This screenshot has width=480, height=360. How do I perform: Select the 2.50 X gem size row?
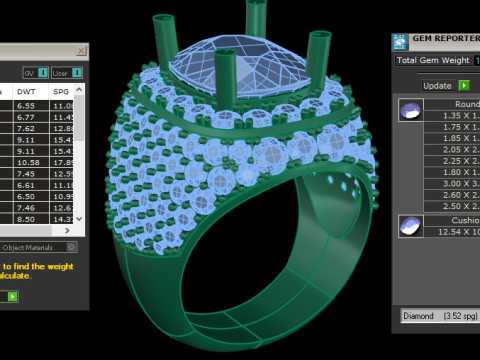coord(452,206)
